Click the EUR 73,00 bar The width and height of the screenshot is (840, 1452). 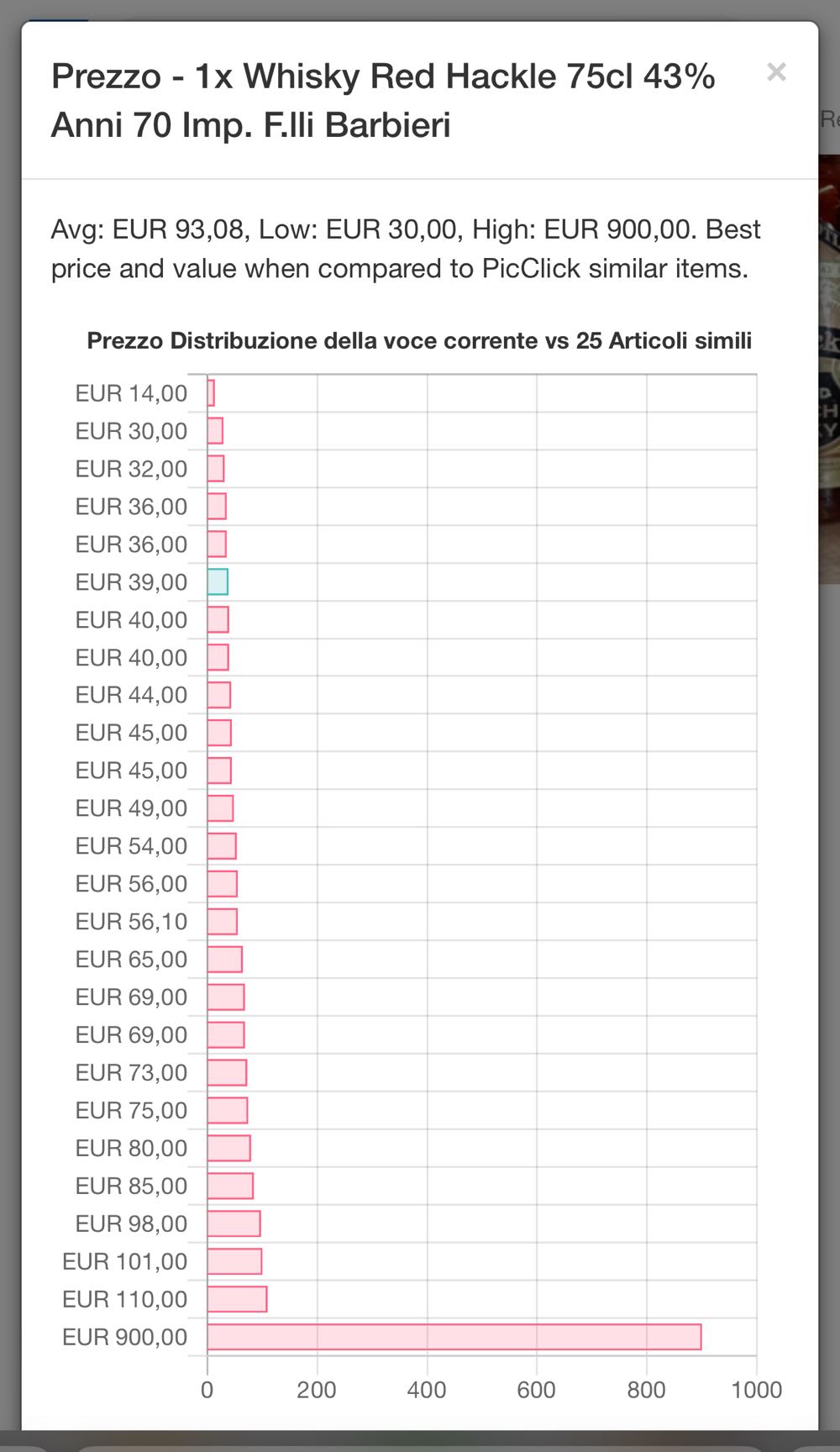(227, 1073)
